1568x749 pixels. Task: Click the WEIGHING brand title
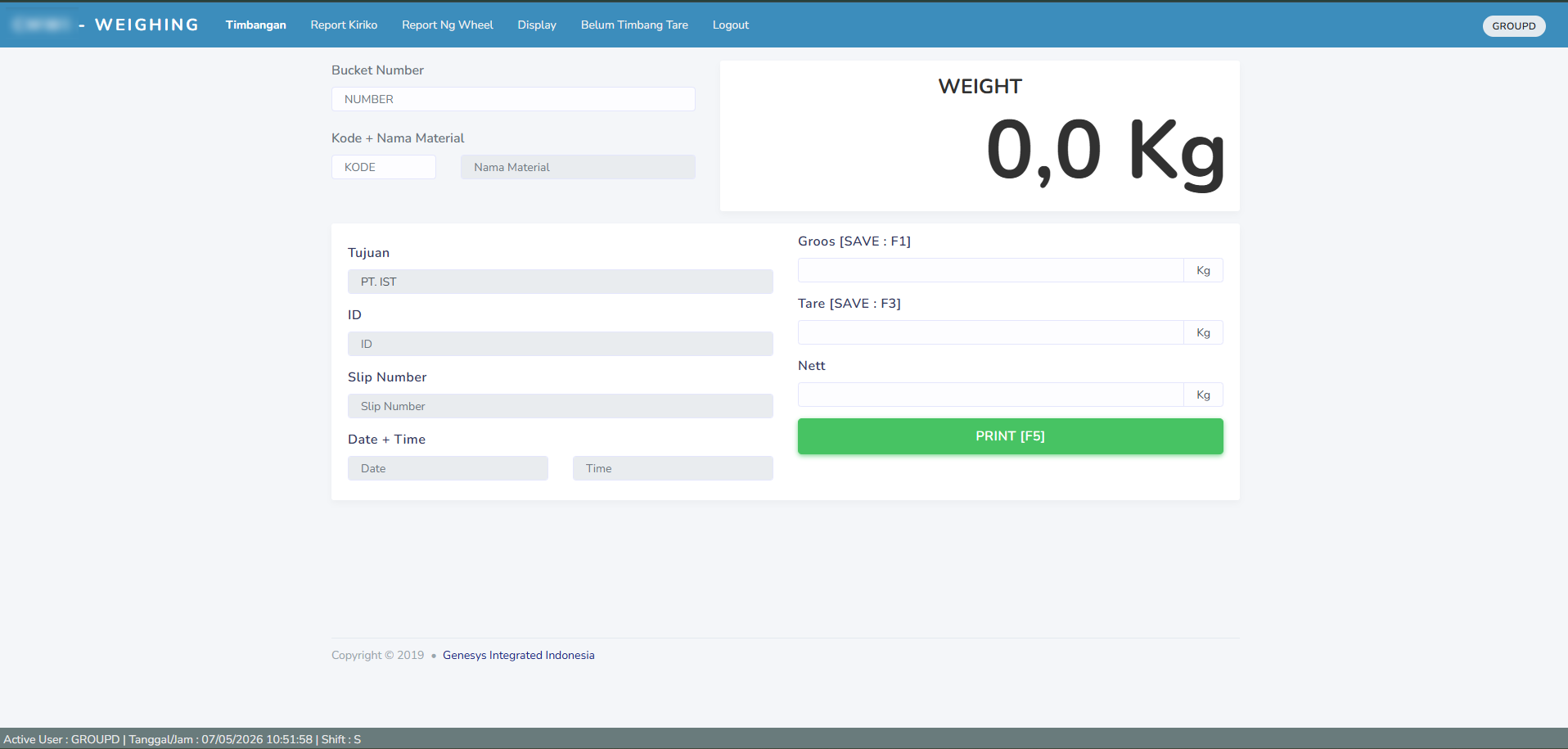tap(146, 25)
